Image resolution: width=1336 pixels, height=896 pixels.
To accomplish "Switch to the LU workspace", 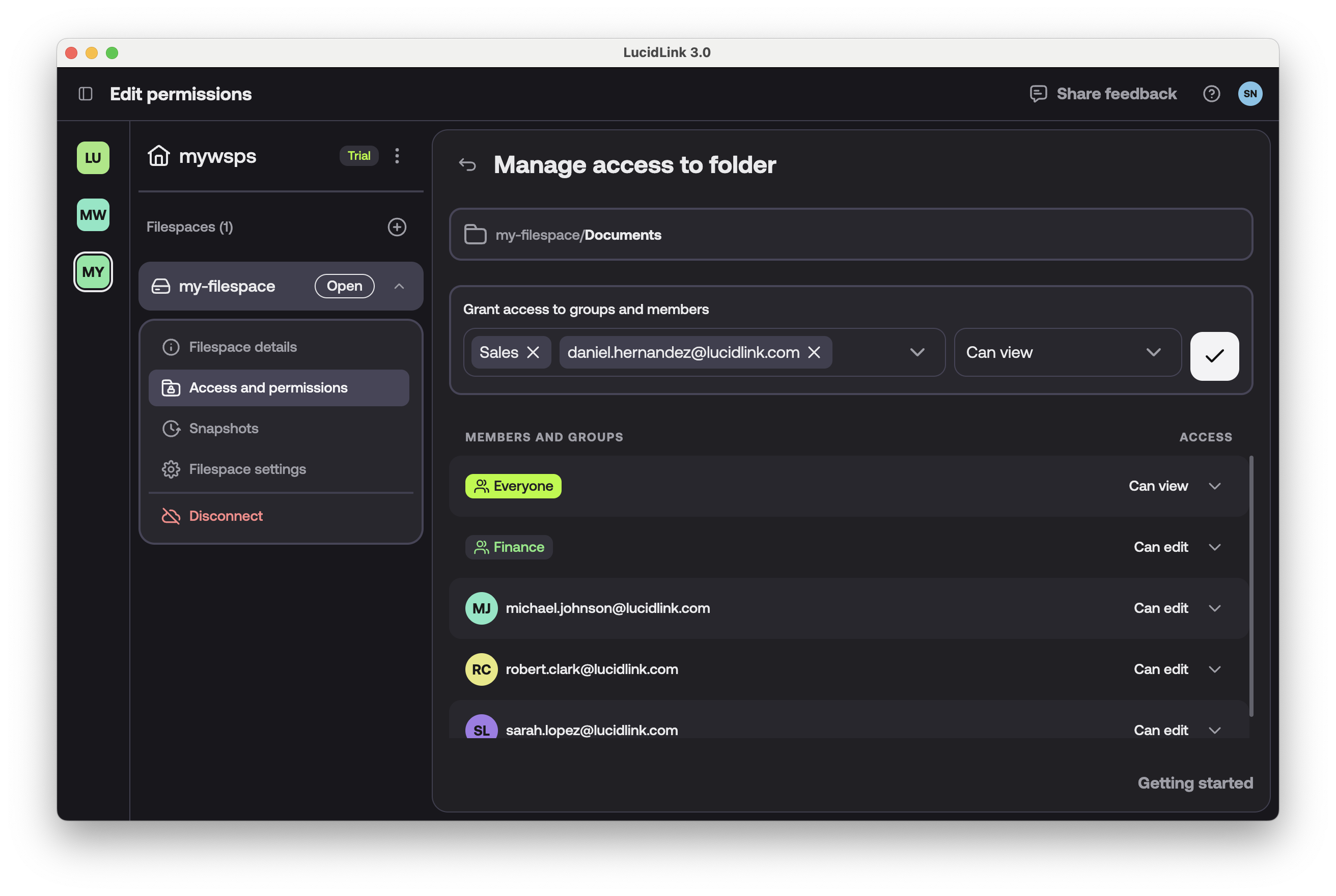I will [93, 158].
